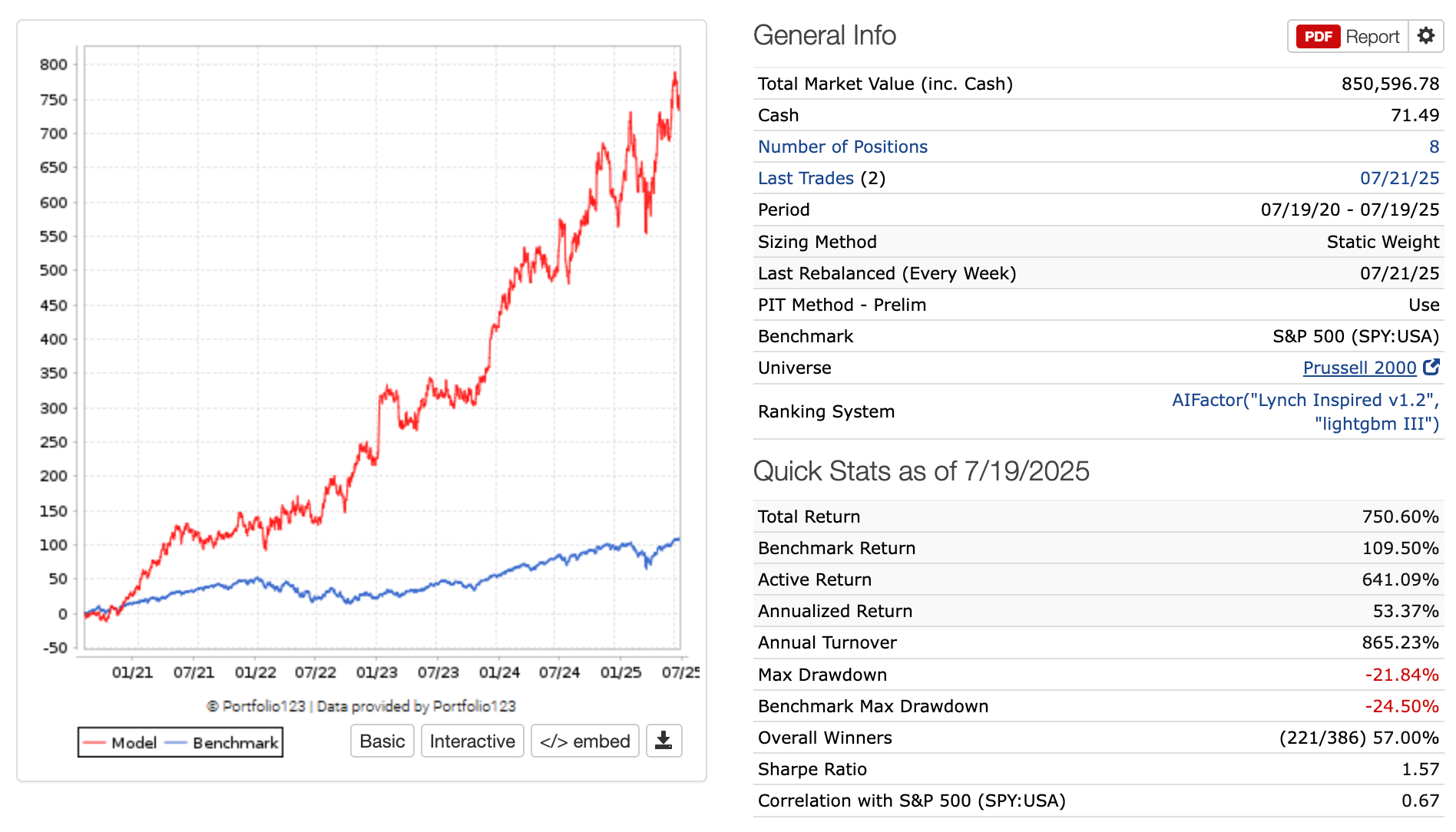
Task: Open Prussell 2000 via external link icon
Action: pos(1431,368)
